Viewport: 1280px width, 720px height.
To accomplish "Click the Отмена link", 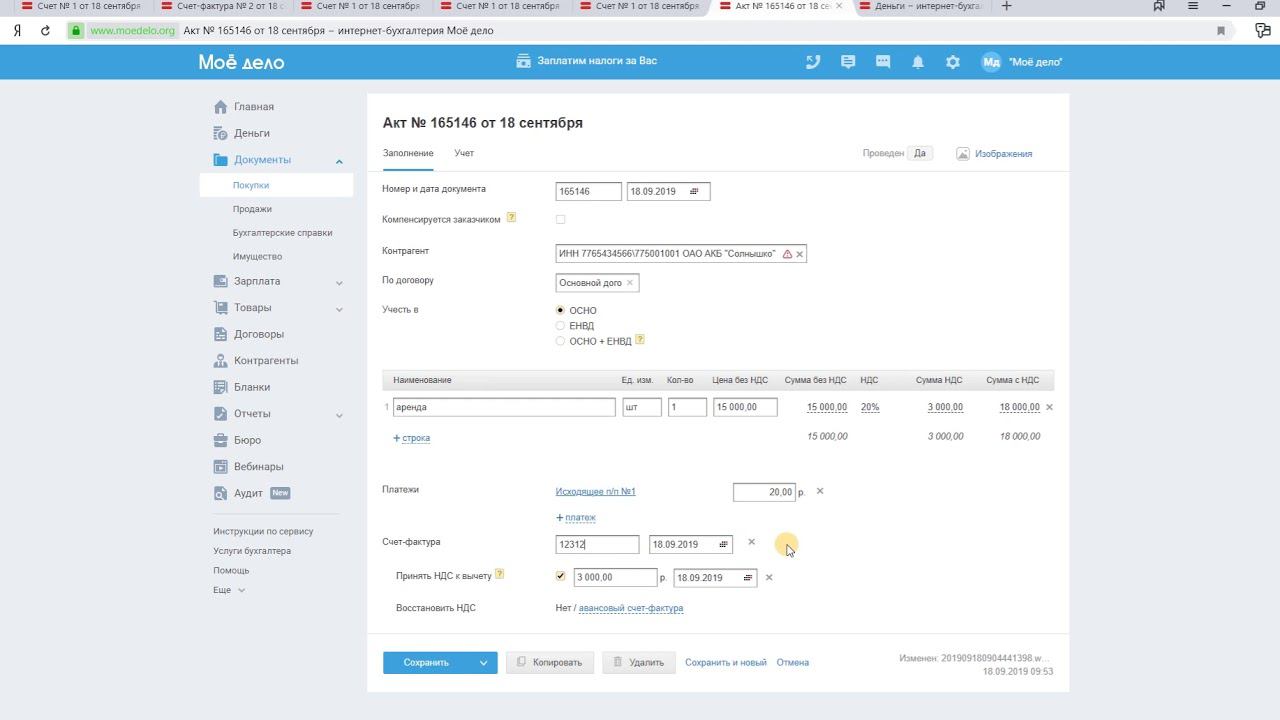I will pyautogui.click(x=793, y=662).
